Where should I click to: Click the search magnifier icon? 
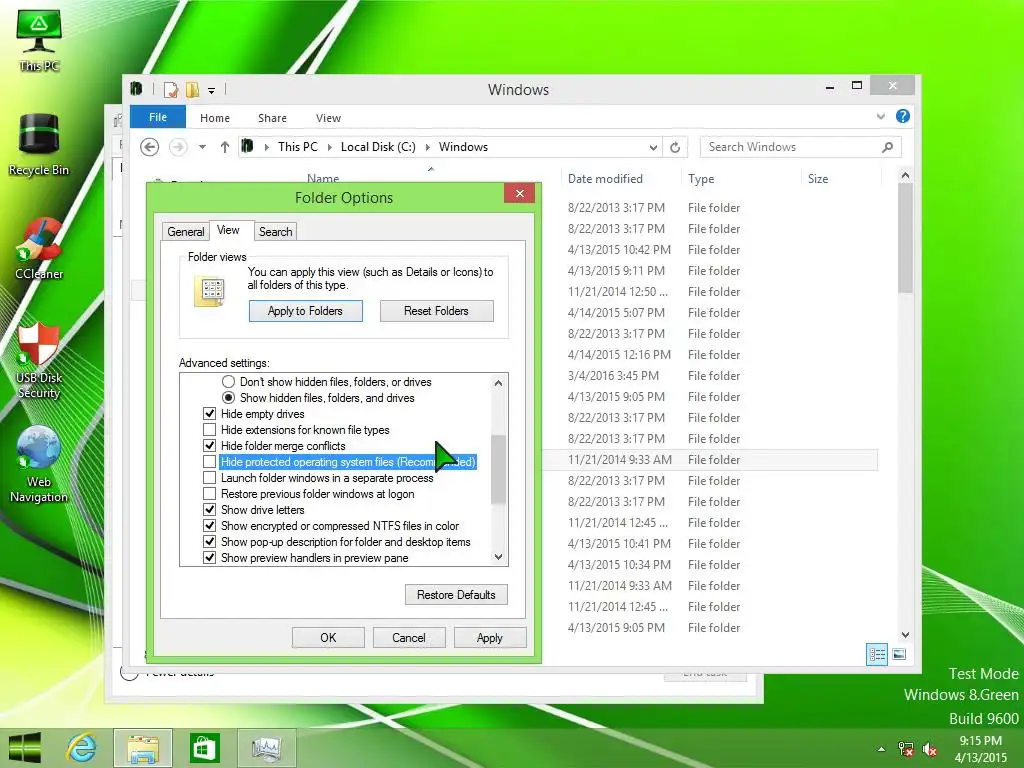[x=888, y=147]
